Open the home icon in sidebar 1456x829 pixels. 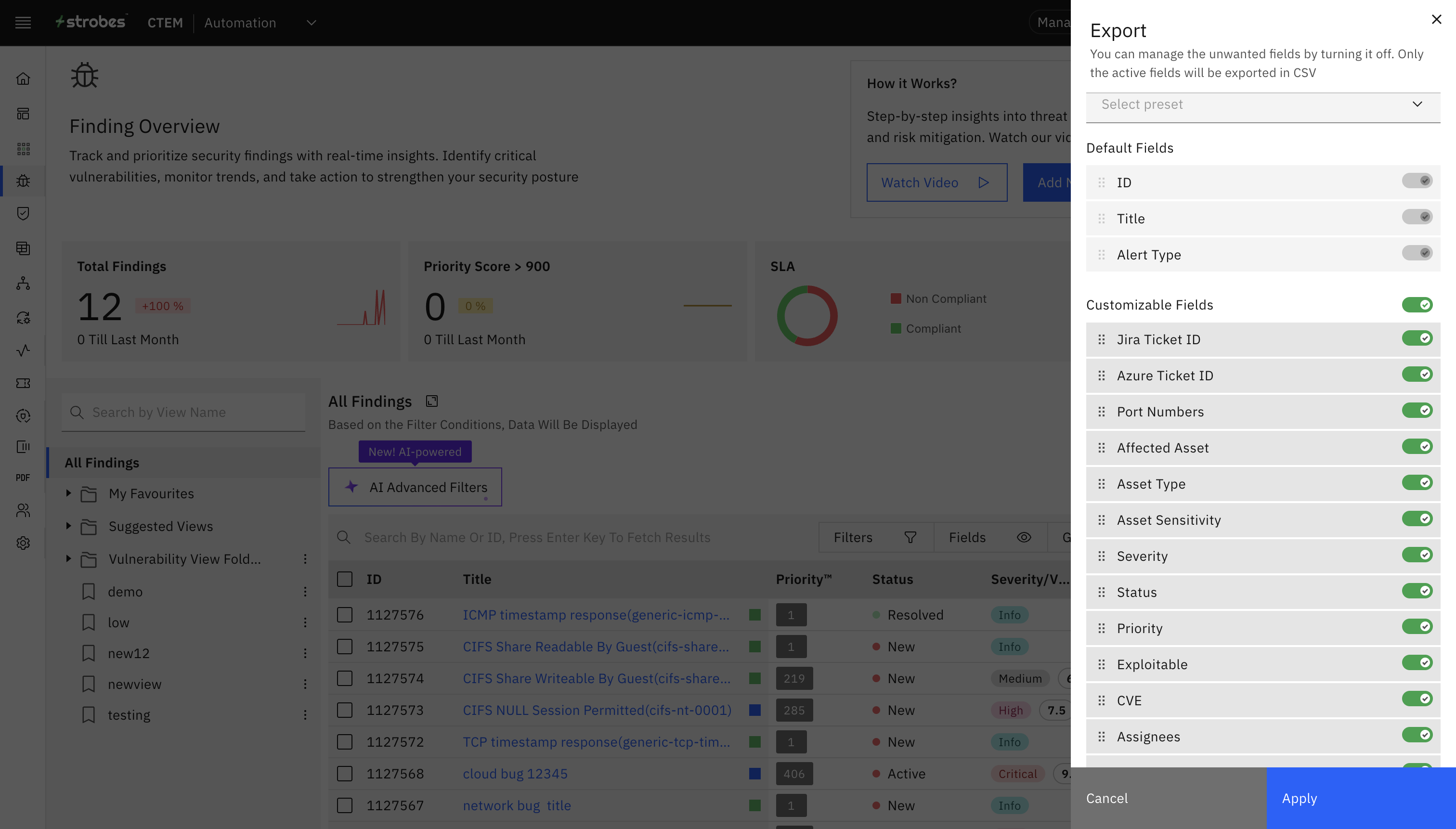(23, 78)
